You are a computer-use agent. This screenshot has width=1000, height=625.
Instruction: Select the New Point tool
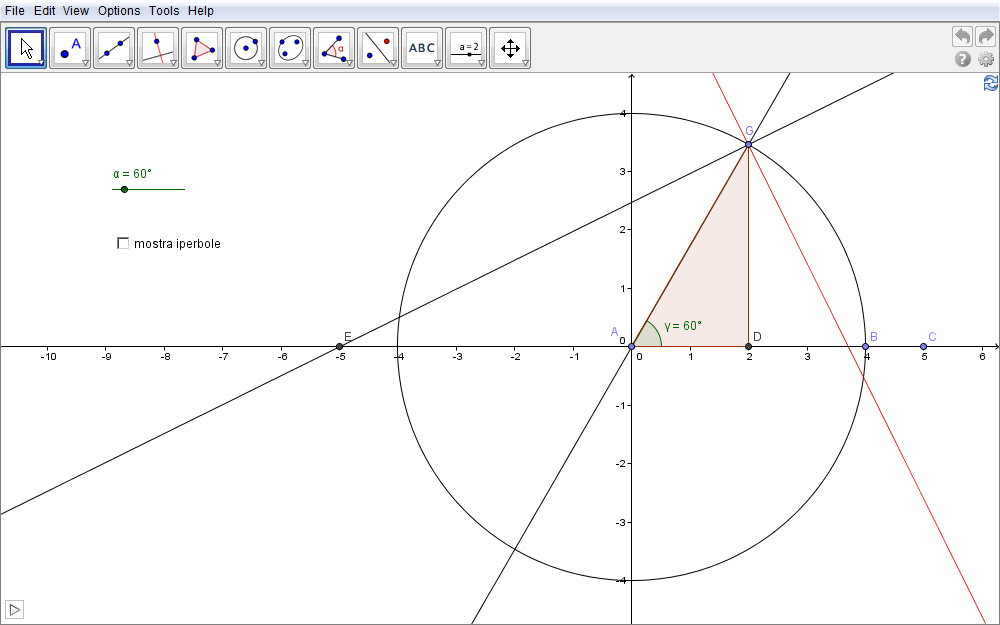70,47
